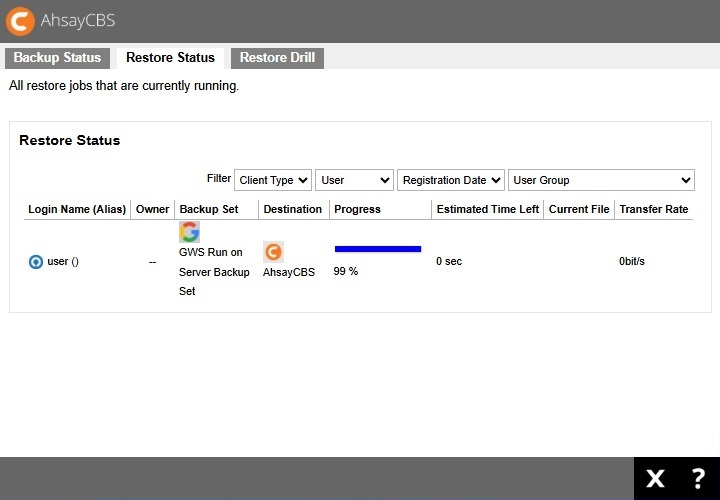Click the "Restore Status" section heading
The height and width of the screenshot is (500, 720).
click(x=70, y=140)
